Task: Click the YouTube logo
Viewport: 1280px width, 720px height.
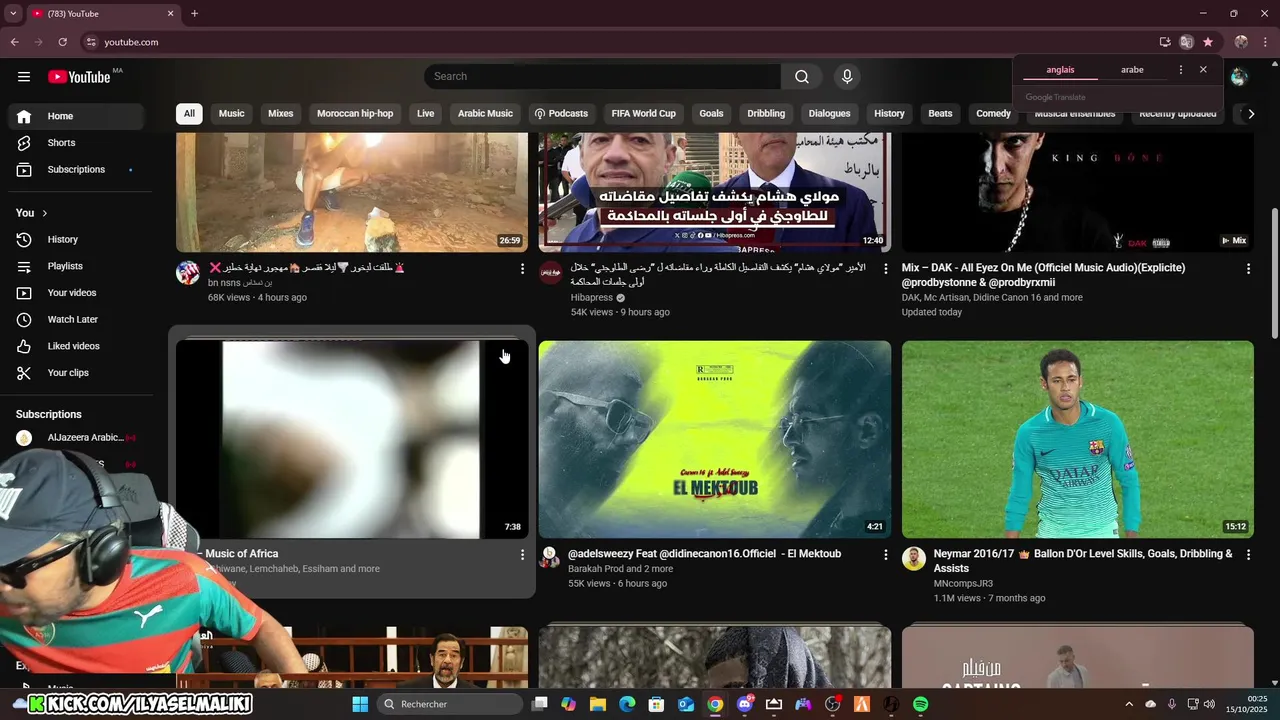Action: [79, 77]
